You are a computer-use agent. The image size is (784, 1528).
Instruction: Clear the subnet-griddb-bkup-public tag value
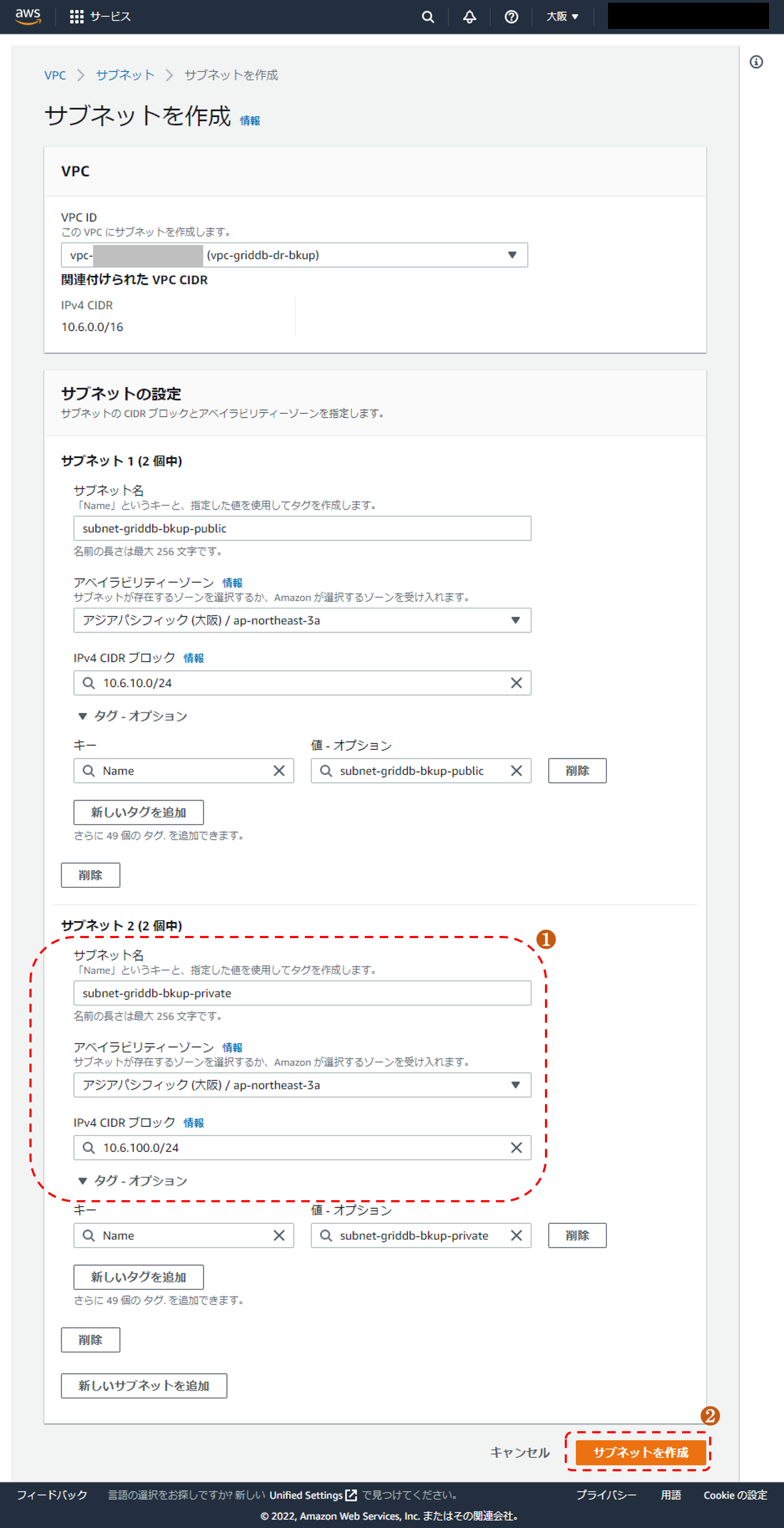click(516, 771)
